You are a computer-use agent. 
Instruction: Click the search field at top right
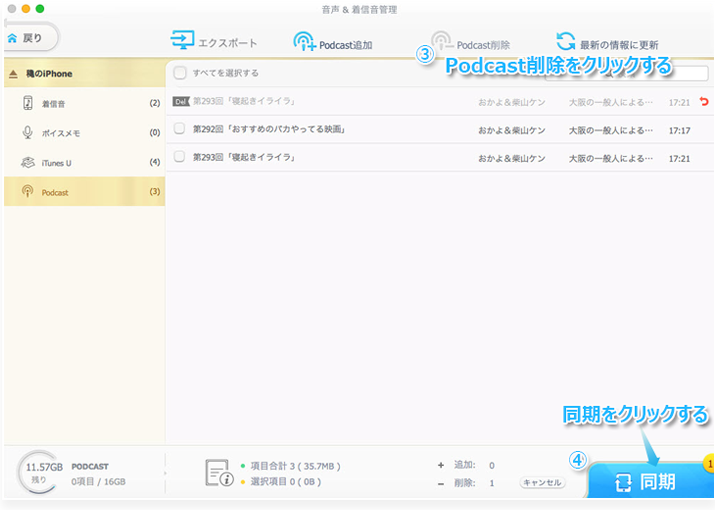coord(627,73)
